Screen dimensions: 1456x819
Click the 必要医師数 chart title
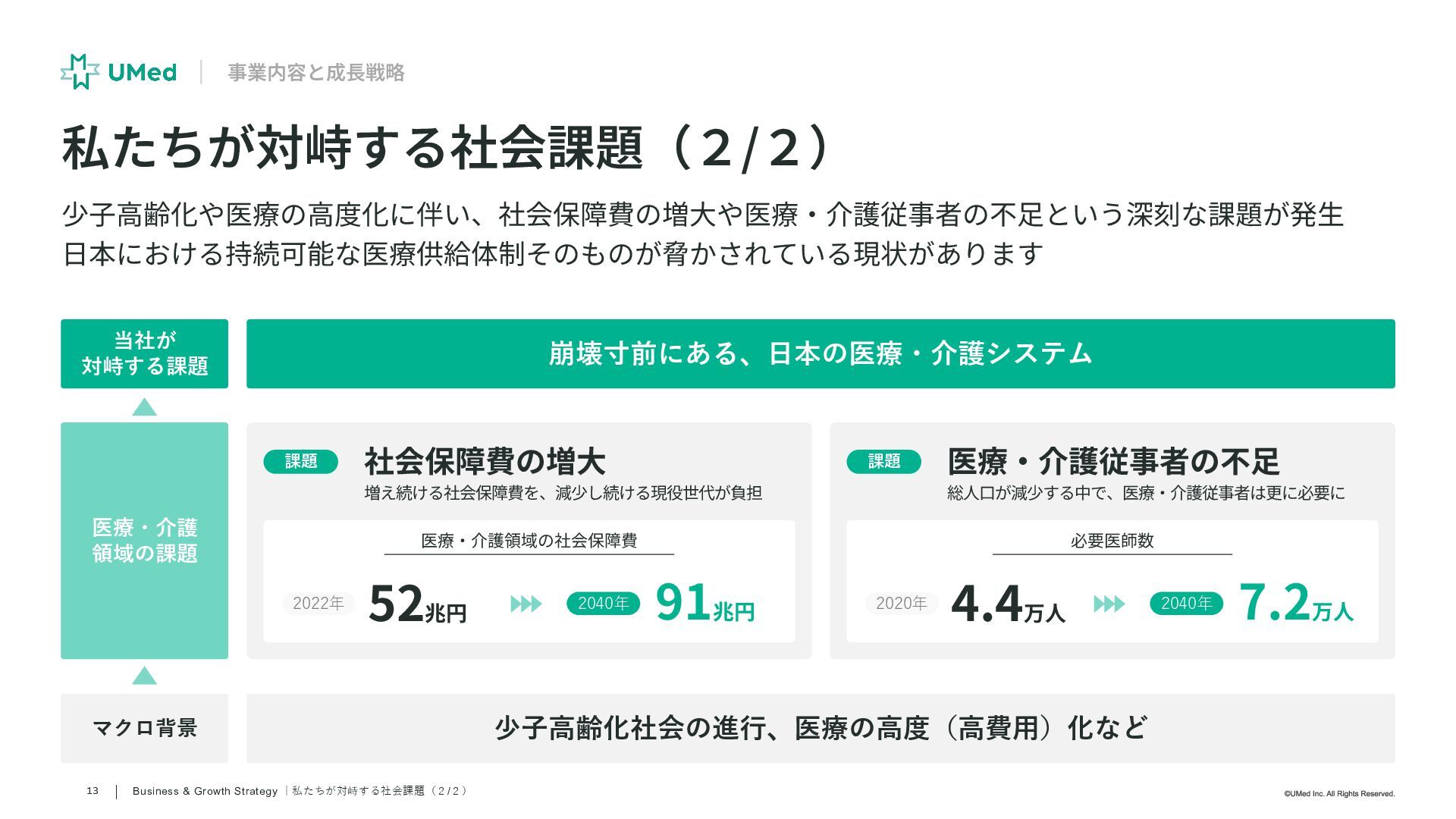[x=1112, y=541]
